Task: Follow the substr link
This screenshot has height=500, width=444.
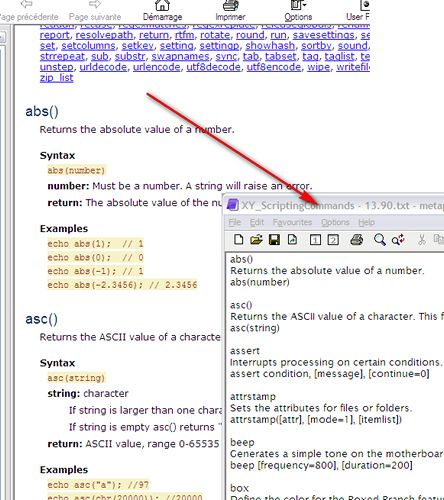Action: [x=130, y=57]
